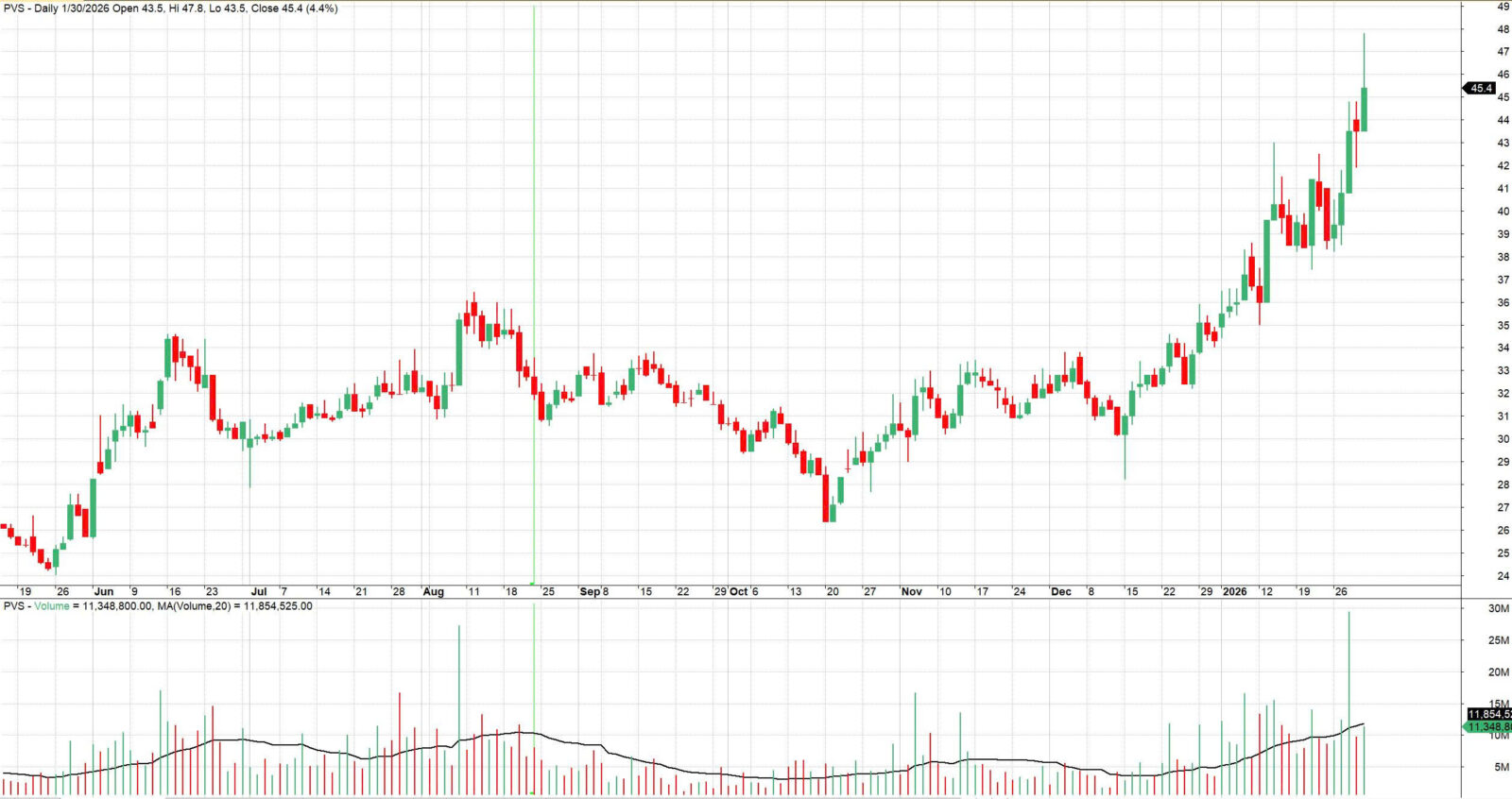Click the green Volume label in lower pane
This screenshot has height=799, width=1512.
click(51, 606)
